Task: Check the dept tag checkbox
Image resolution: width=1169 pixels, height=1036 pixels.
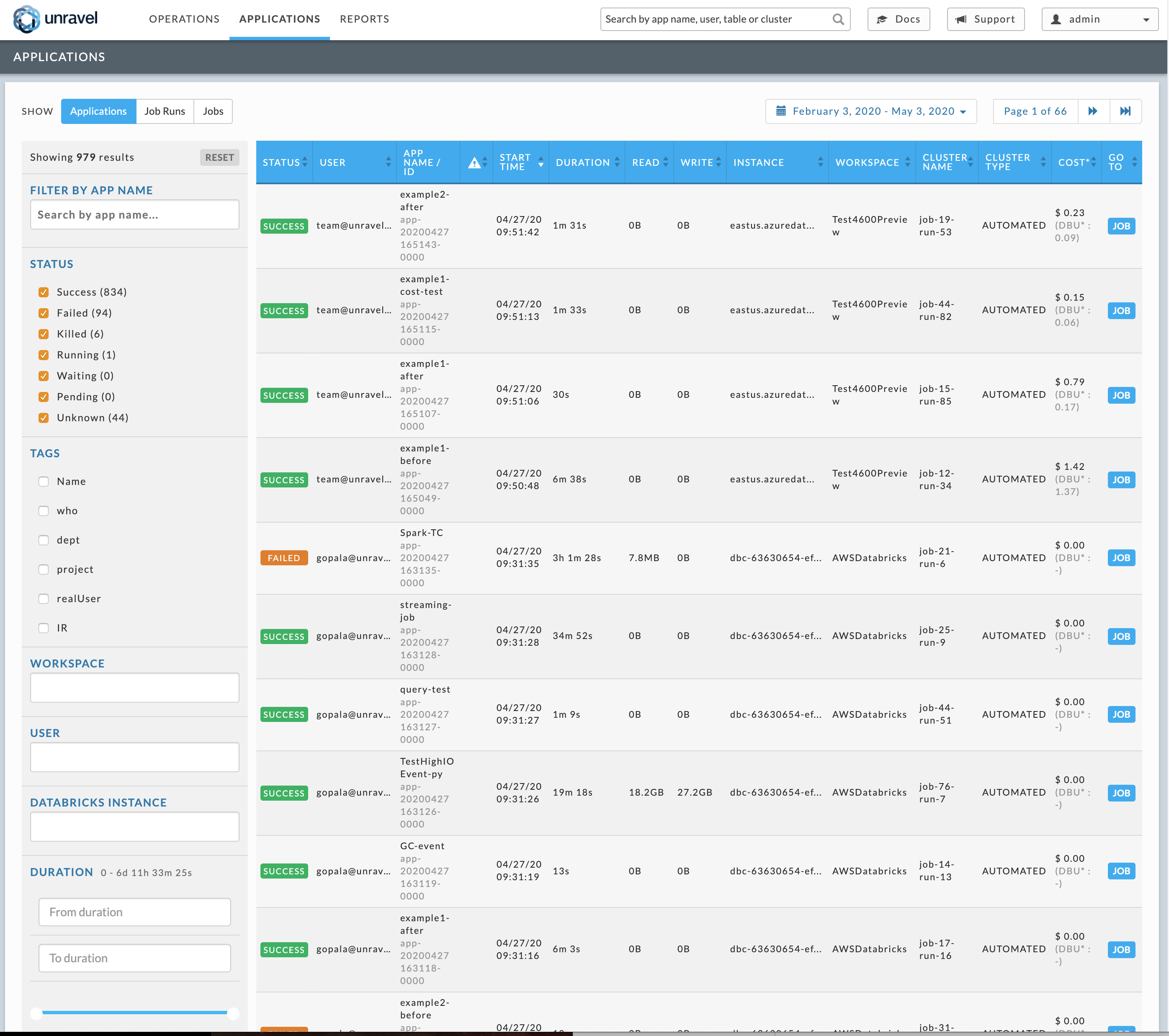Action: [x=44, y=540]
